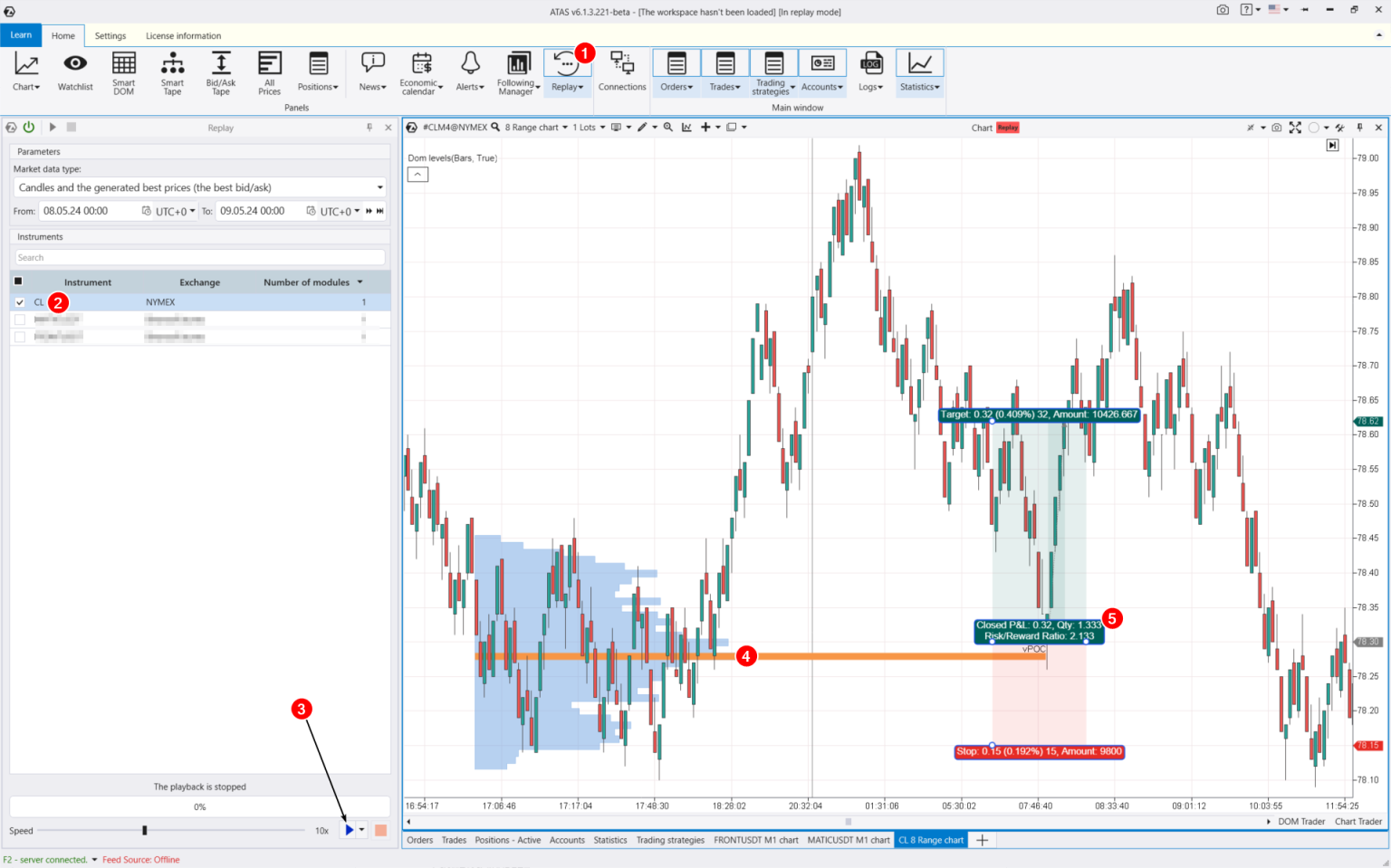Enable the CL instrument checkbox
Screen dimensions: 1391x868
click(20, 301)
